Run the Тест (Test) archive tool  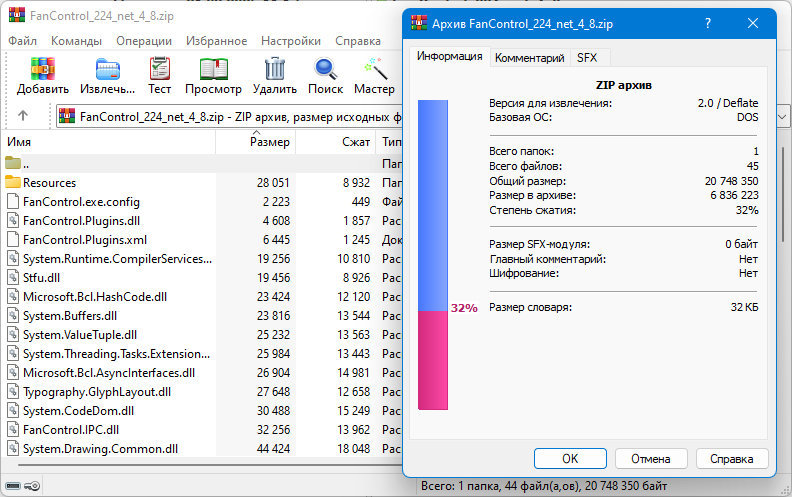pyautogui.click(x=160, y=69)
